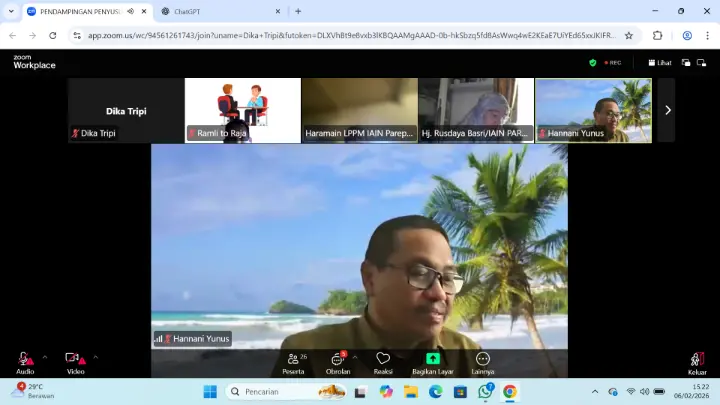
Task: Bookmark this page with star icon
Action: pyautogui.click(x=629, y=35)
